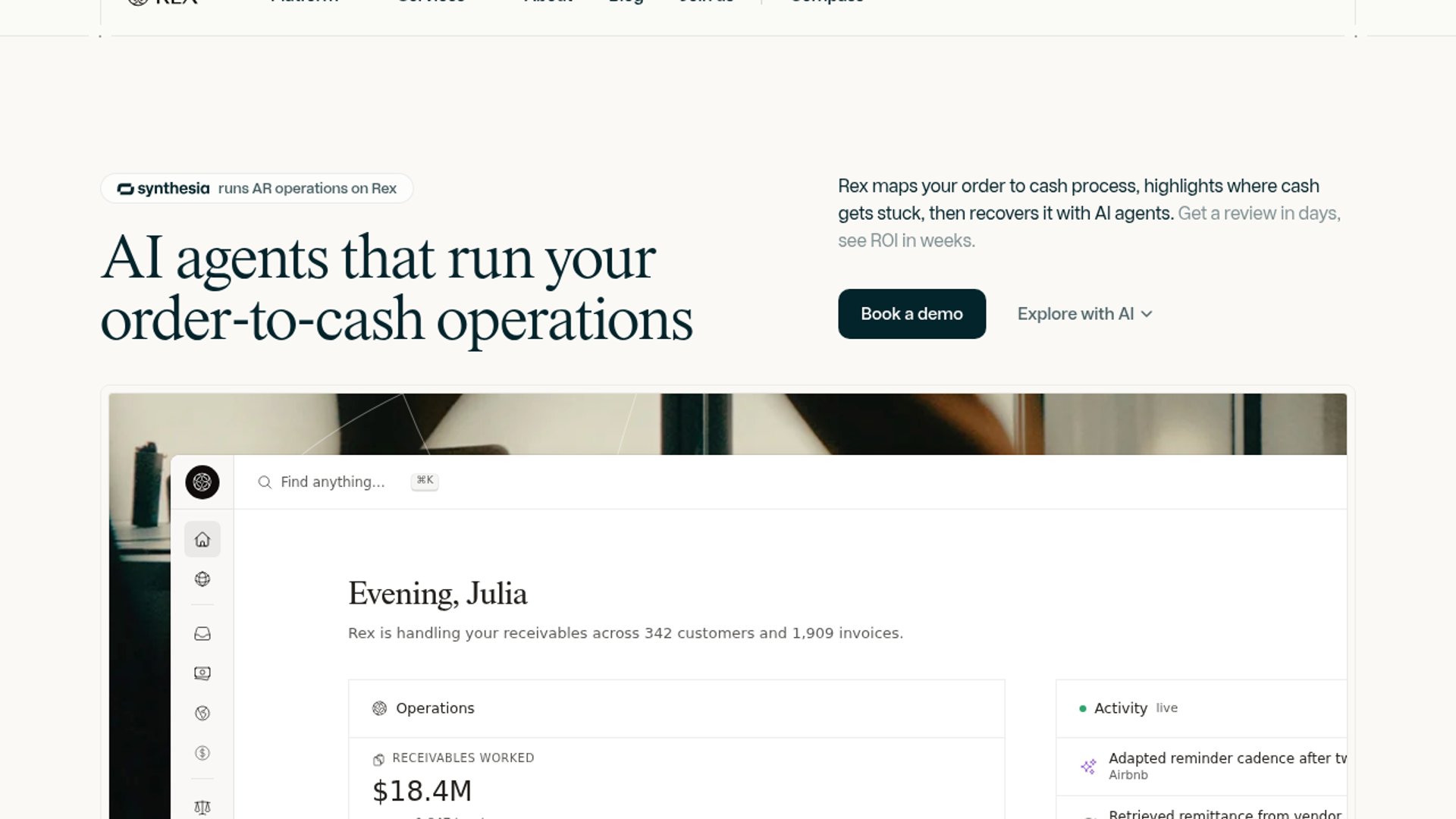Click the Find anything search field

(333, 482)
